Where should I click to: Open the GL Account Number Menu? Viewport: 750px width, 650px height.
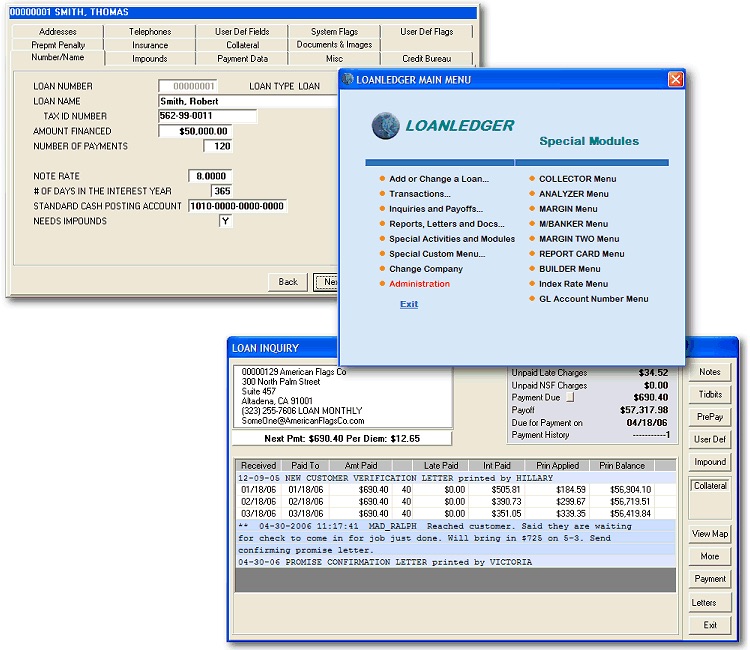click(594, 299)
